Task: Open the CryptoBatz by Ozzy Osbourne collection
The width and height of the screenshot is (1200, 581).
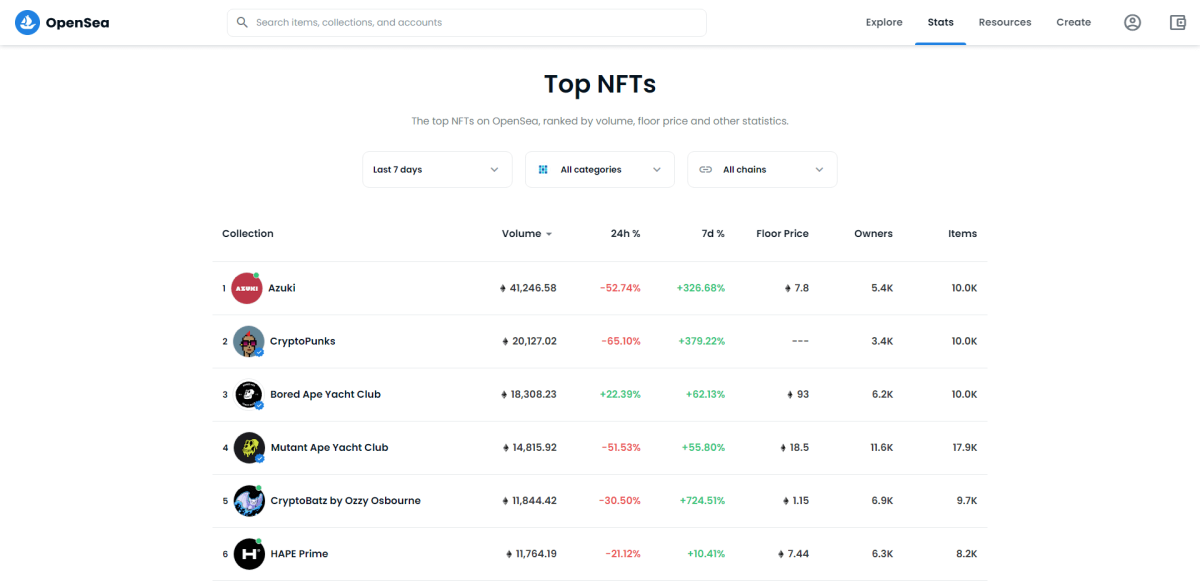Action: pyautogui.click(x=345, y=501)
